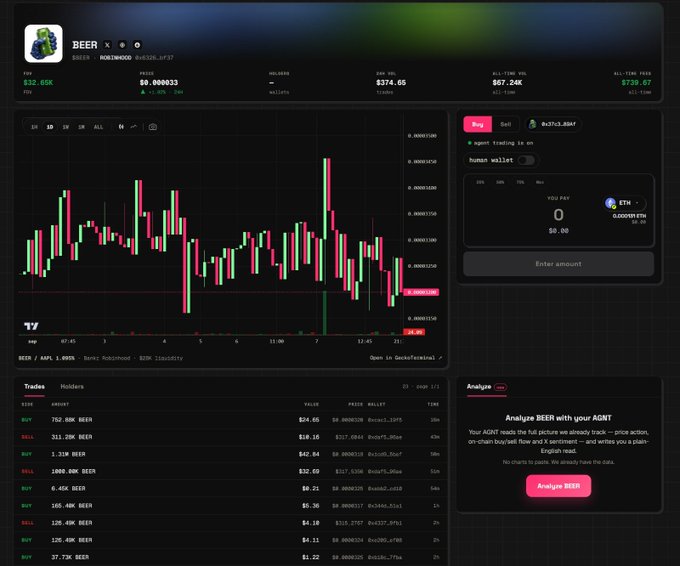Screen dimensions: 680x566
Task: Click the ETH balance 0.000131 ETH text
Action: point(629,216)
